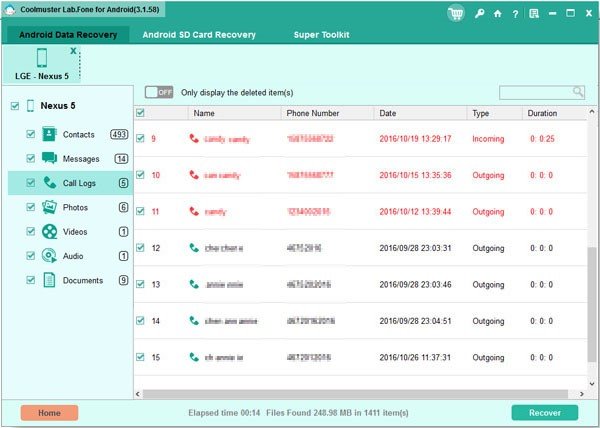The image size is (600, 428).
Task: Click the Call Logs phone icon
Action: pyautogui.click(x=49, y=182)
